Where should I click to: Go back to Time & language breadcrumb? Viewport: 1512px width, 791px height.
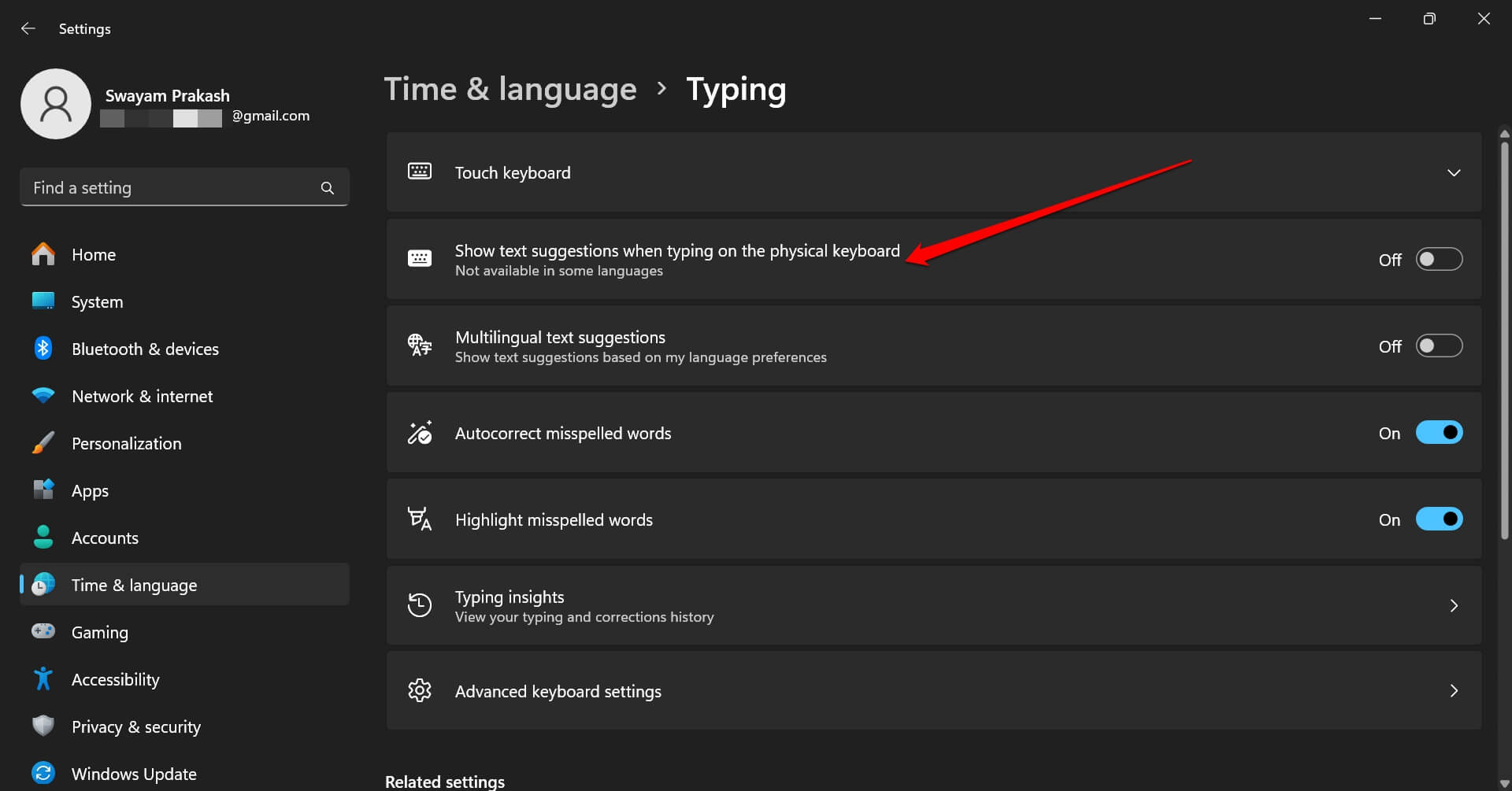(510, 90)
